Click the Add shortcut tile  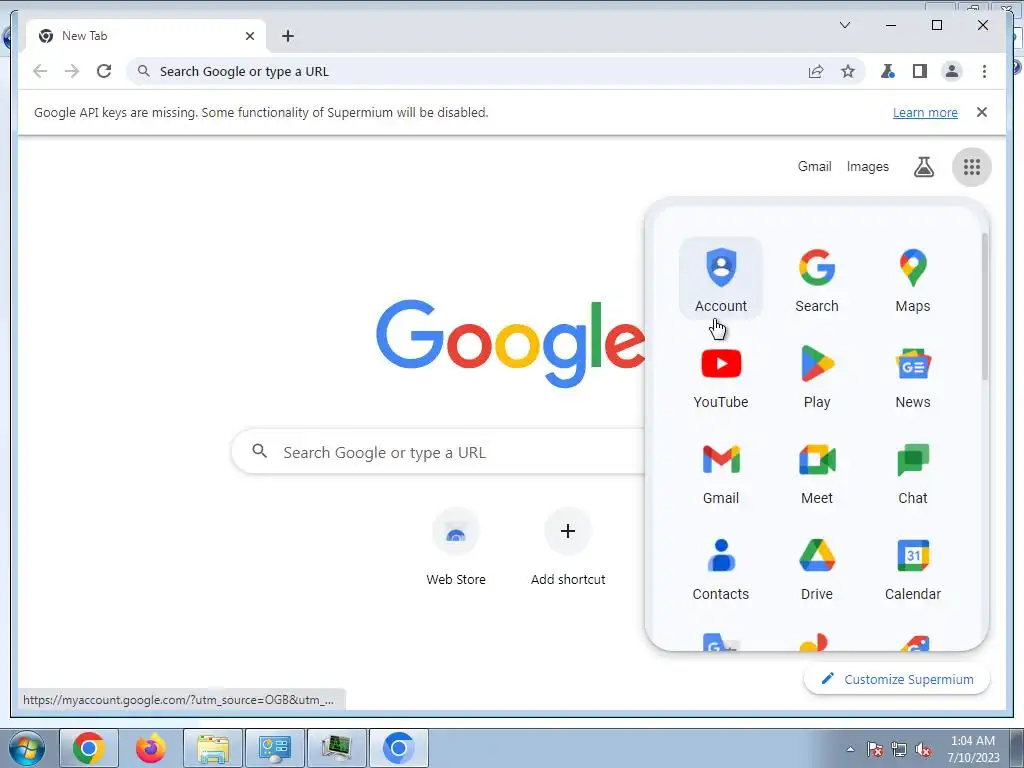coord(568,547)
